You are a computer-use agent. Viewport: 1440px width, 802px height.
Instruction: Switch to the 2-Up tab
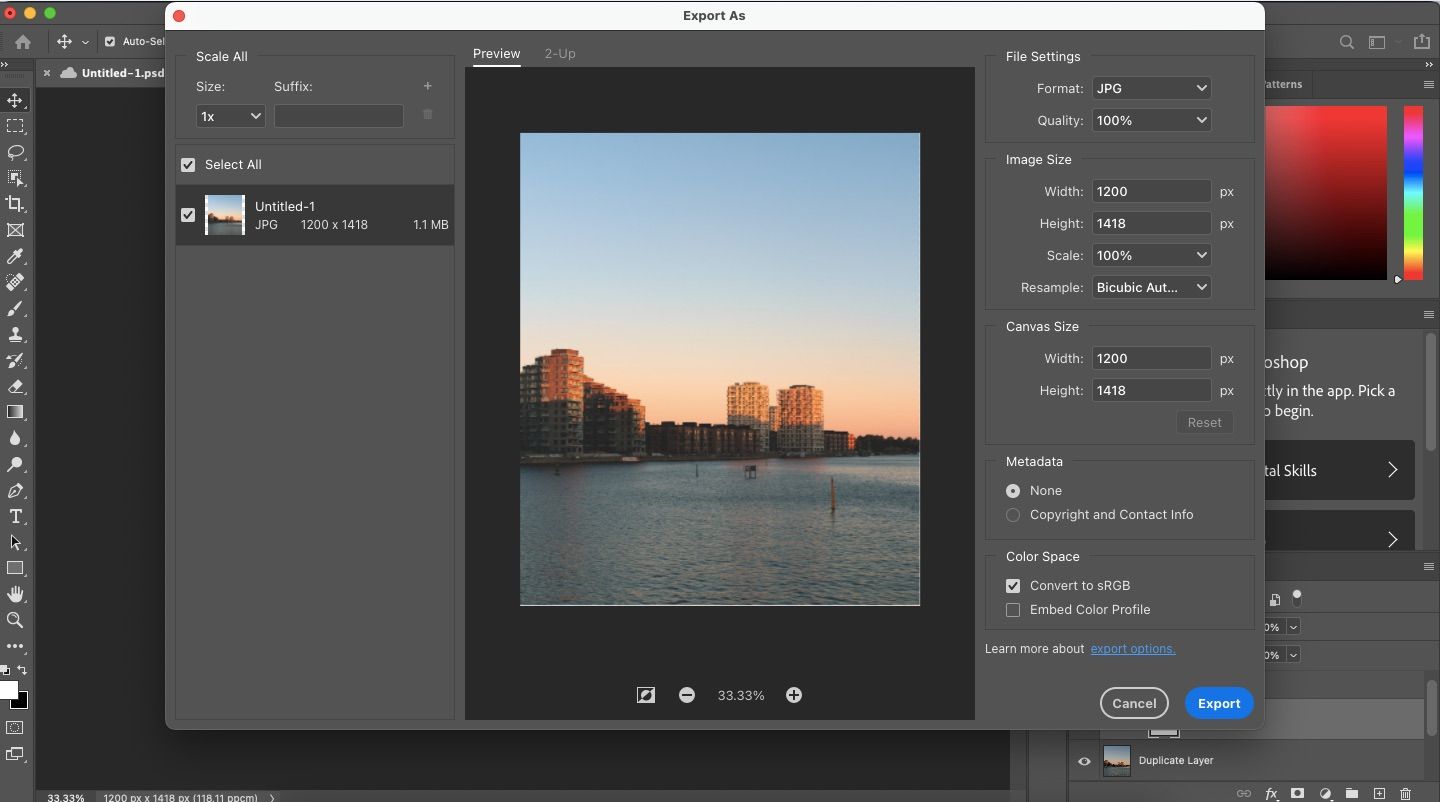(560, 54)
